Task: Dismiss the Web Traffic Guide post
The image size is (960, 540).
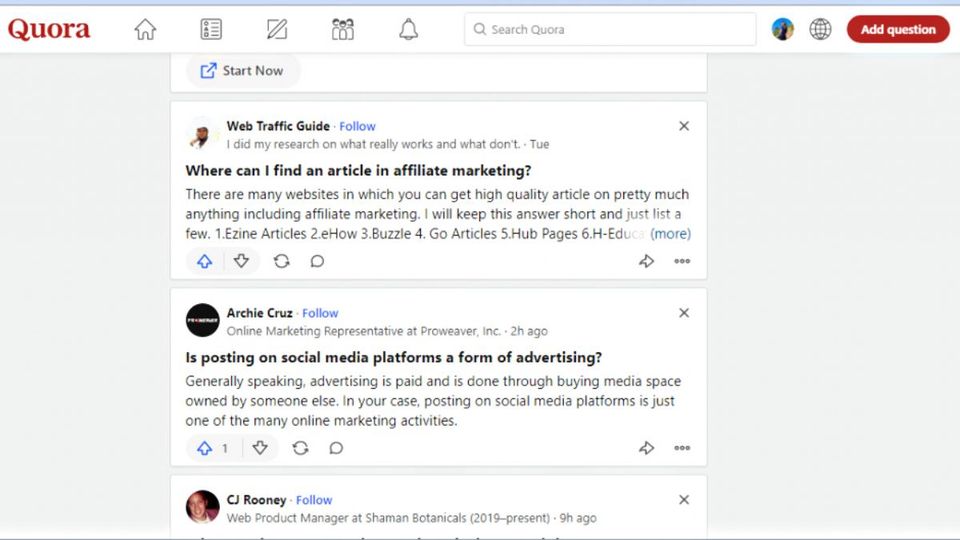Action: tap(684, 126)
